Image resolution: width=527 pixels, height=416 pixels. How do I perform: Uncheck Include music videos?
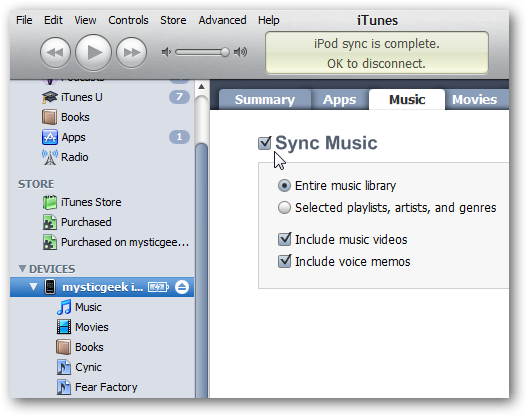pyautogui.click(x=284, y=240)
